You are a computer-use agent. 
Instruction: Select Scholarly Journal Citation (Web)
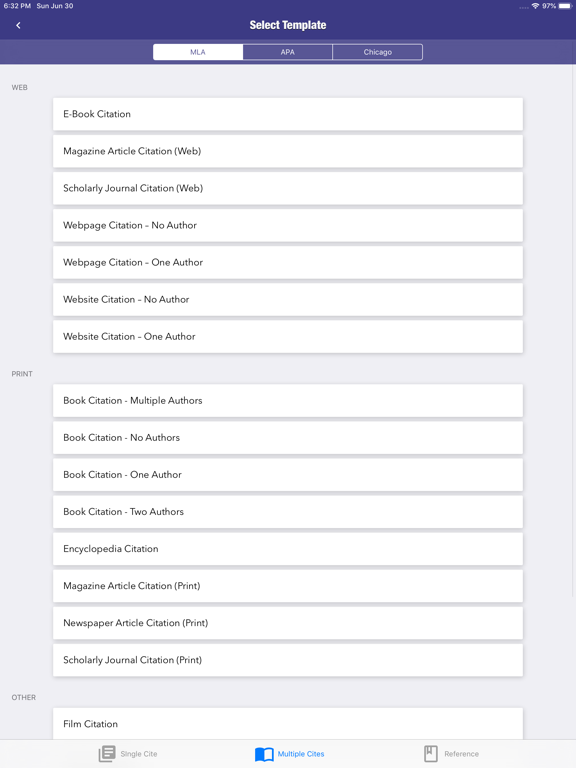pyautogui.click(x=288, y=188)
